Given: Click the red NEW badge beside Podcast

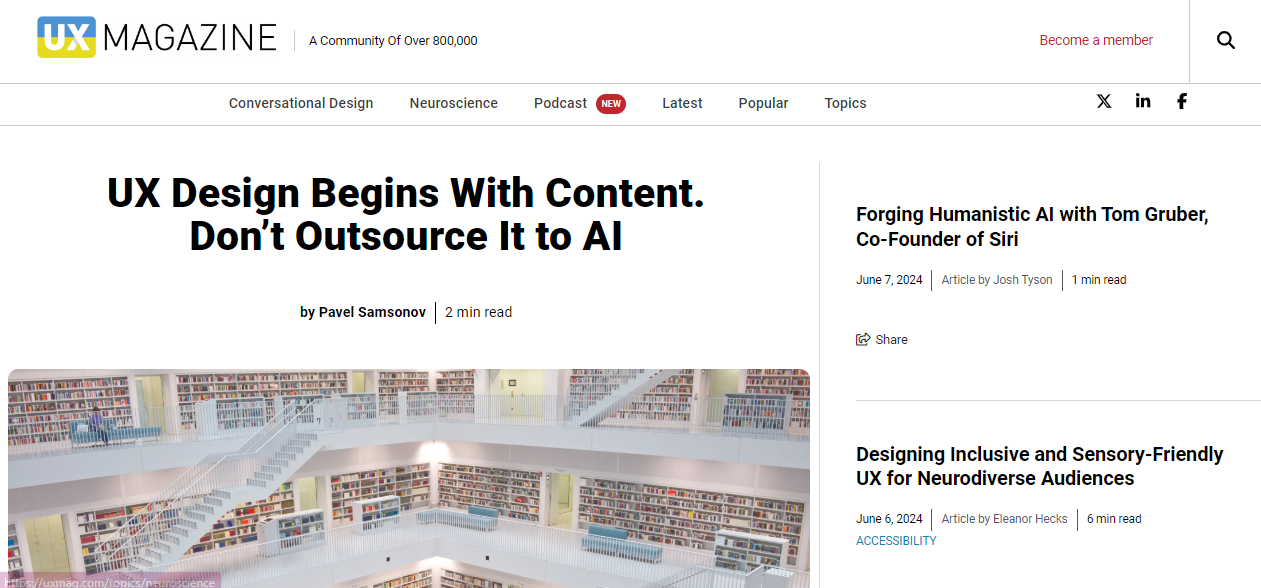Looking at the screenshot, I should click(611, 103).
